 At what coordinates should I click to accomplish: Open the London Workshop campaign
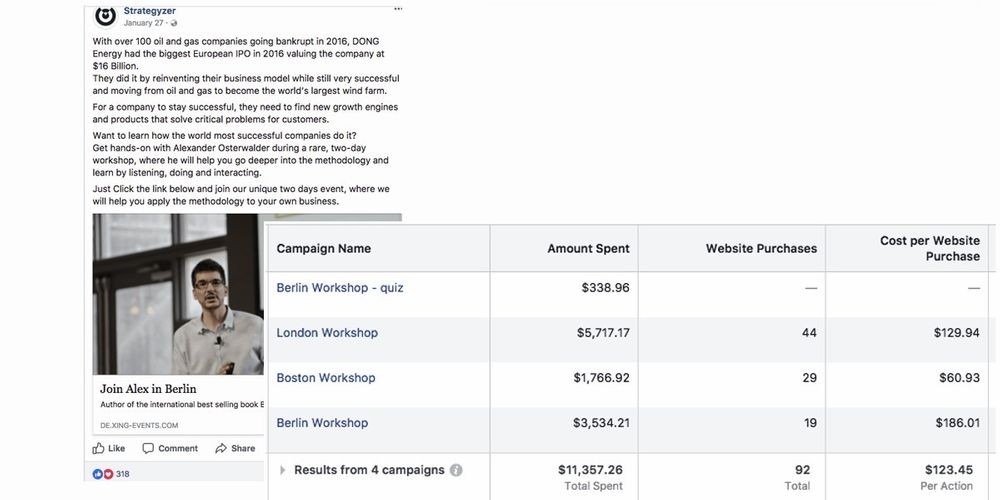pyautogui.click(x=327, y=333)
